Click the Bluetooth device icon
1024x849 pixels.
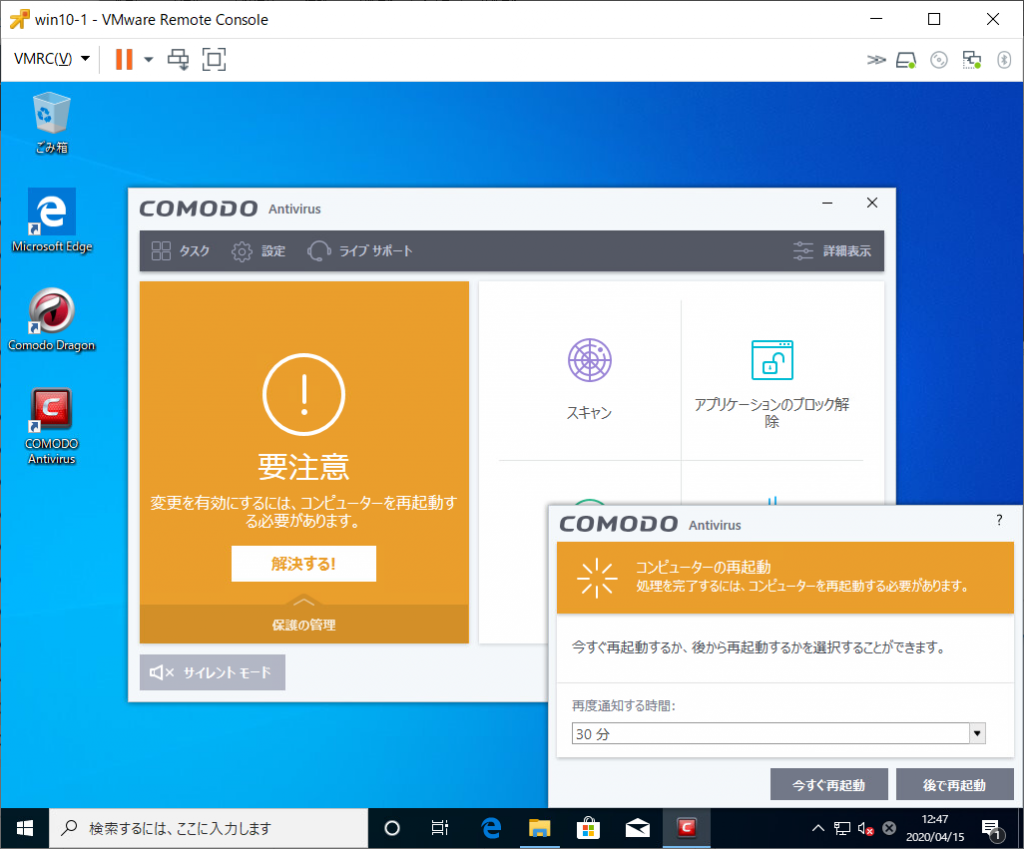click(1004, 60)
